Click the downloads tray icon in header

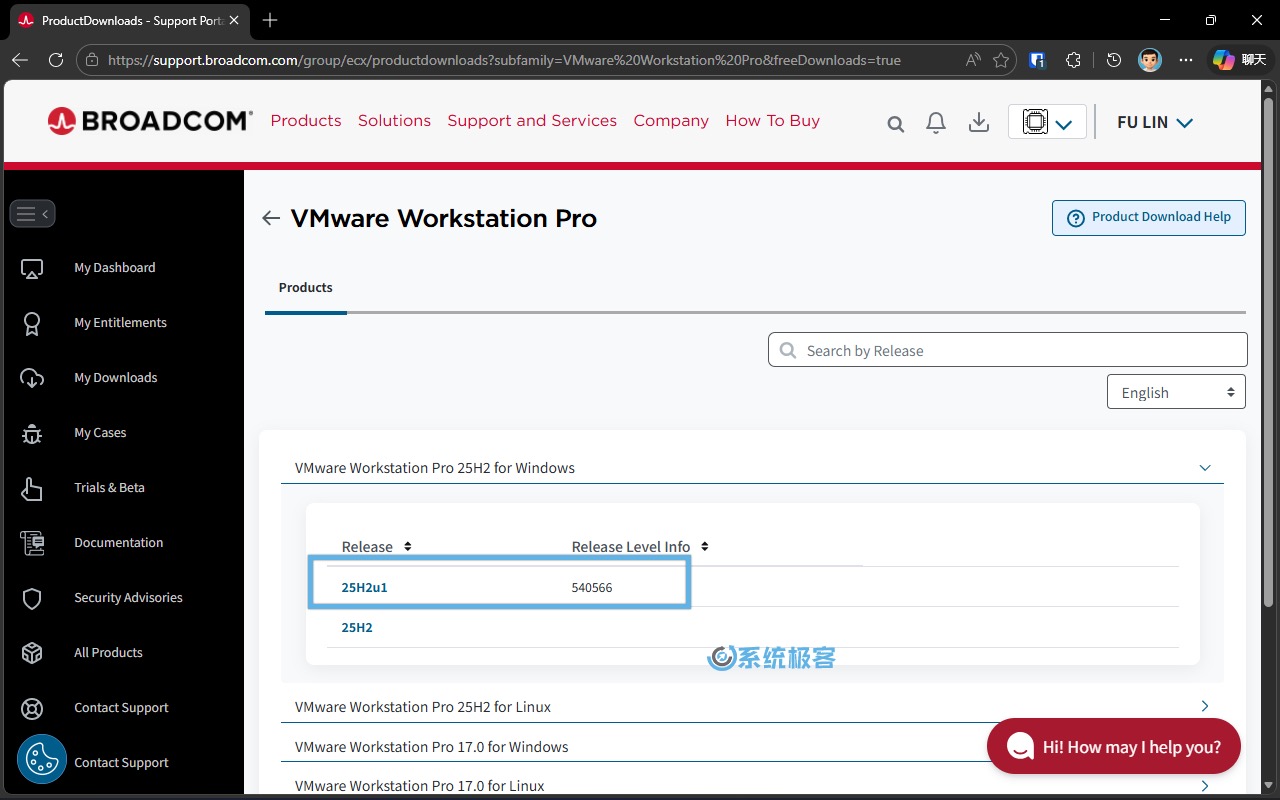click(x=979, y=122)
